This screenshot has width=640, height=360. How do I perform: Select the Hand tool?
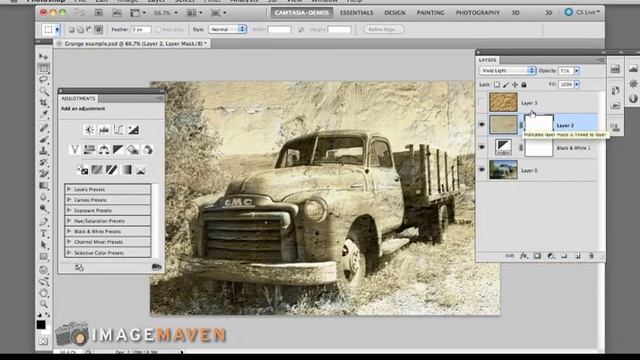click(43, 293)
